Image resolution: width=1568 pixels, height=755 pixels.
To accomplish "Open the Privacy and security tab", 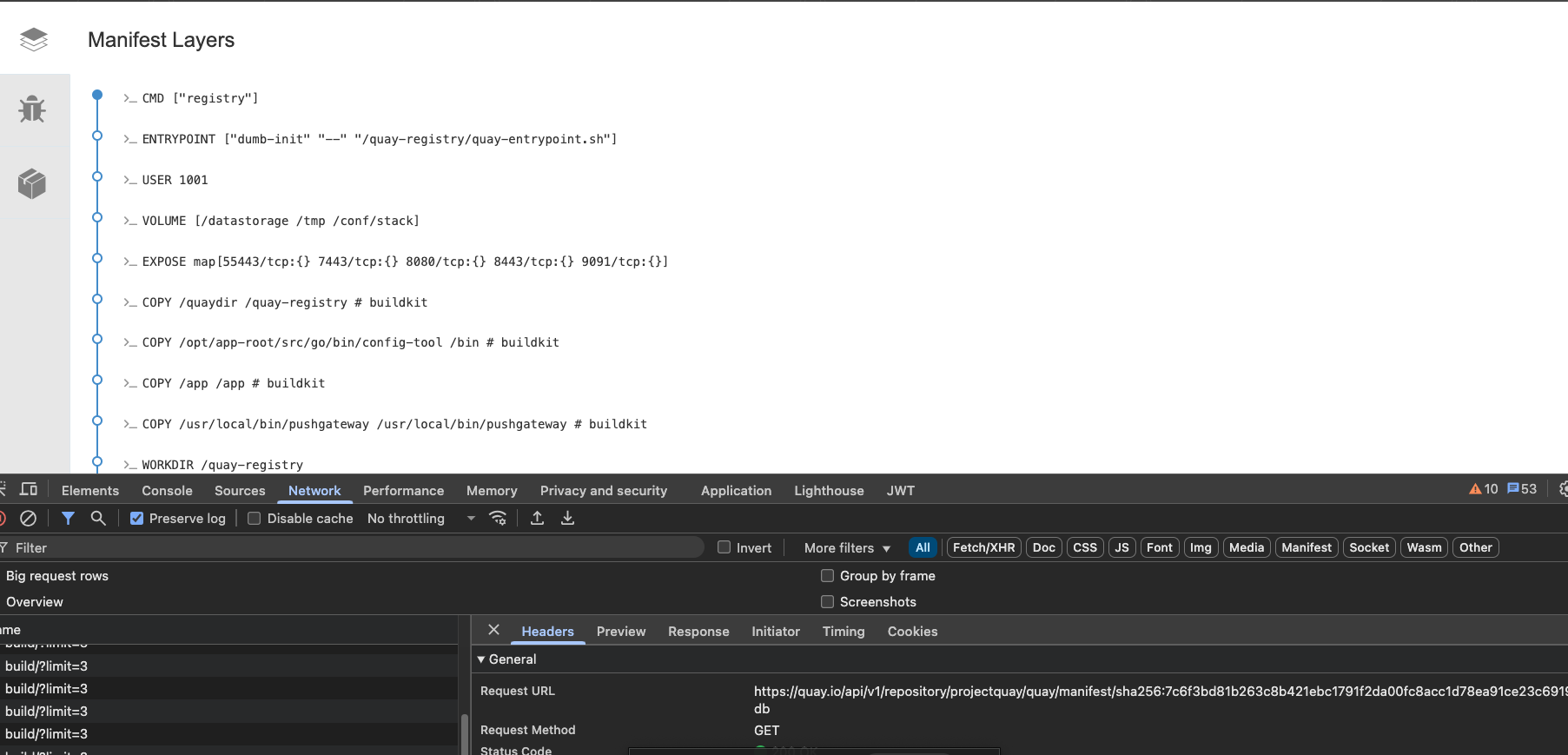I will point(604,491).
